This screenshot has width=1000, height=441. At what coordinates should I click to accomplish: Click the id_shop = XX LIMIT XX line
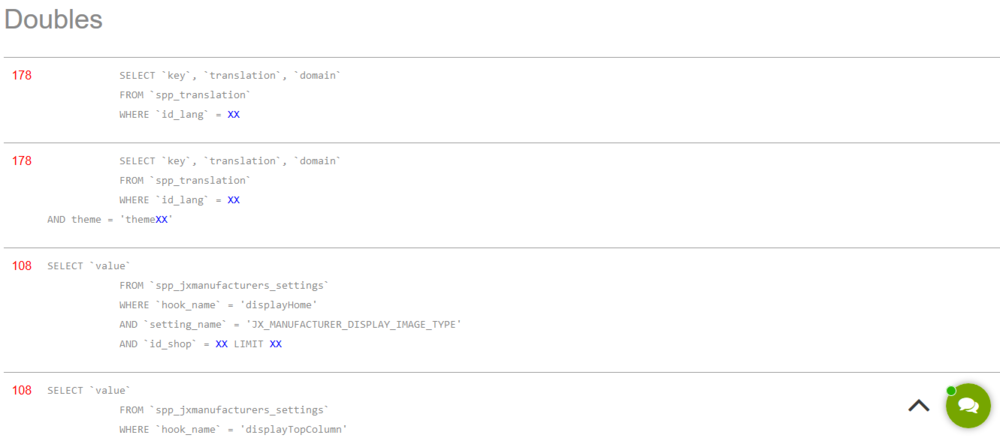coord(200,344)
